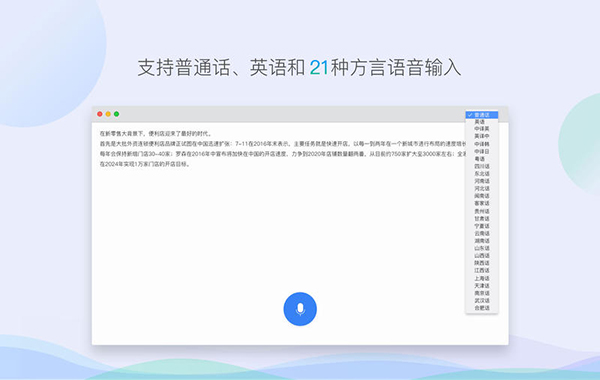
Task: Choose 南京话 dialect
Action: click(482, 293)
